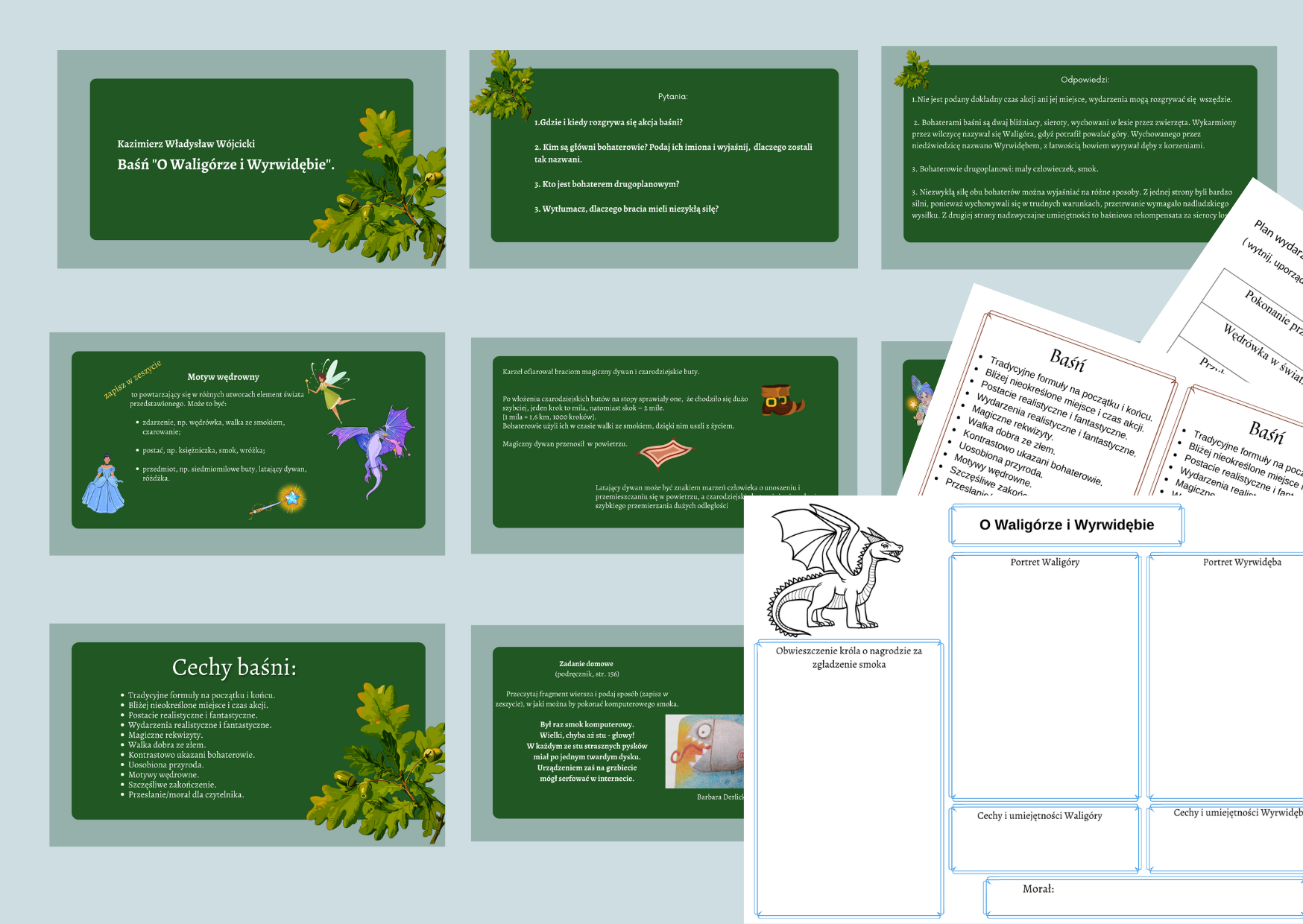Select the computer dragon picture in homework slide
This screenshot has width=1303, height=924.
click(704, 751)
